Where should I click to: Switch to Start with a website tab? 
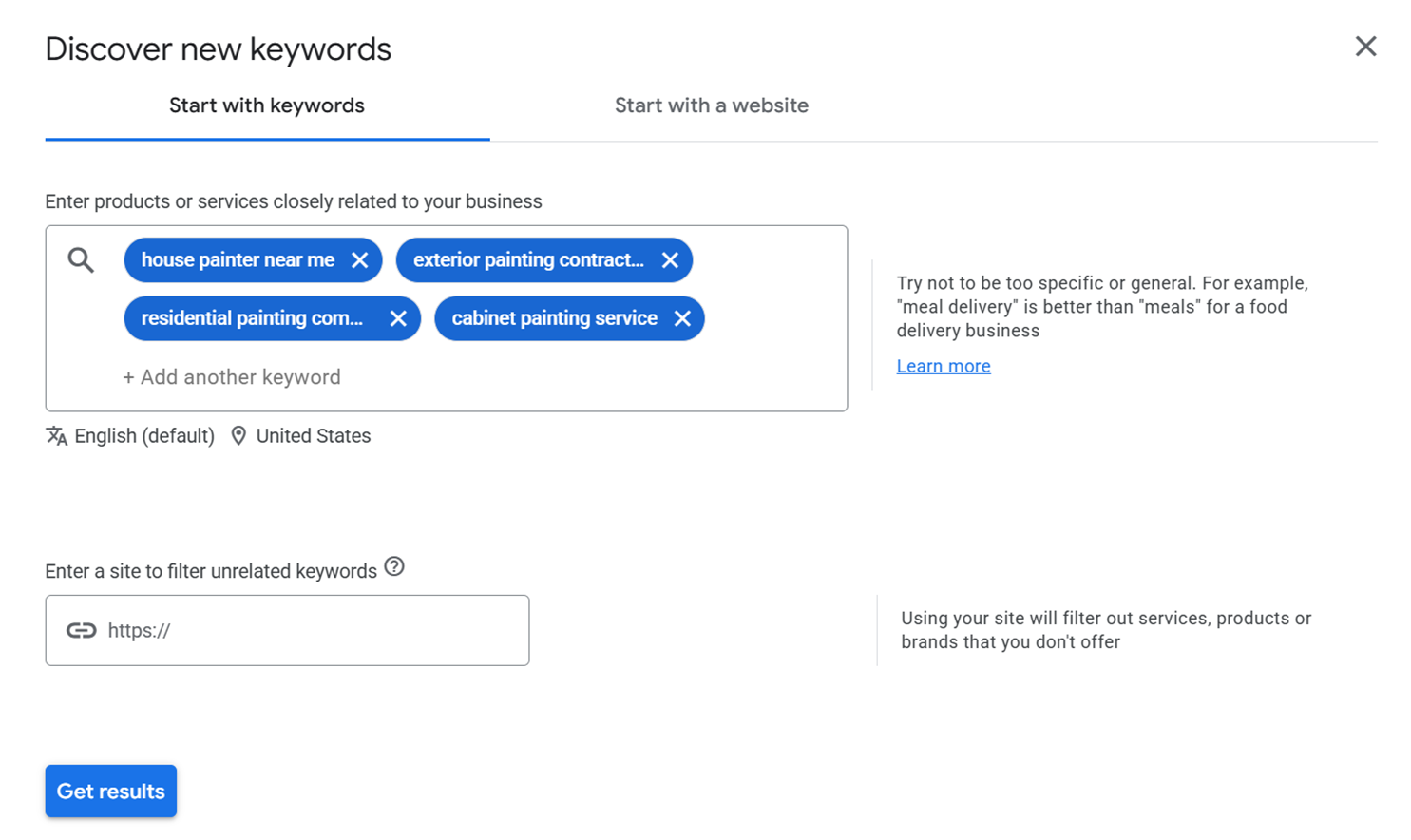[712, 105]
